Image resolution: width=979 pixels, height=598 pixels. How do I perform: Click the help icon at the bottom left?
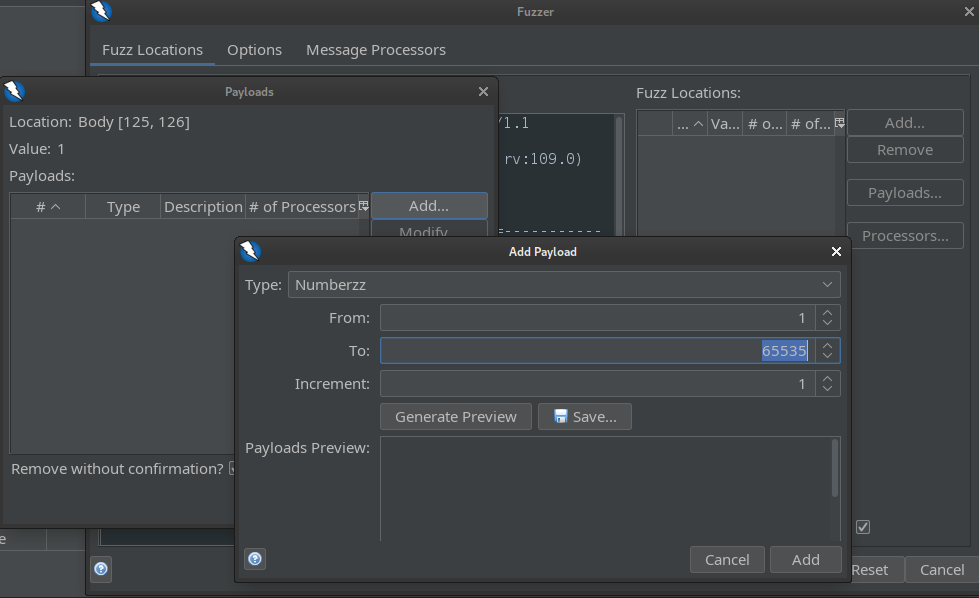click(100, 569)
